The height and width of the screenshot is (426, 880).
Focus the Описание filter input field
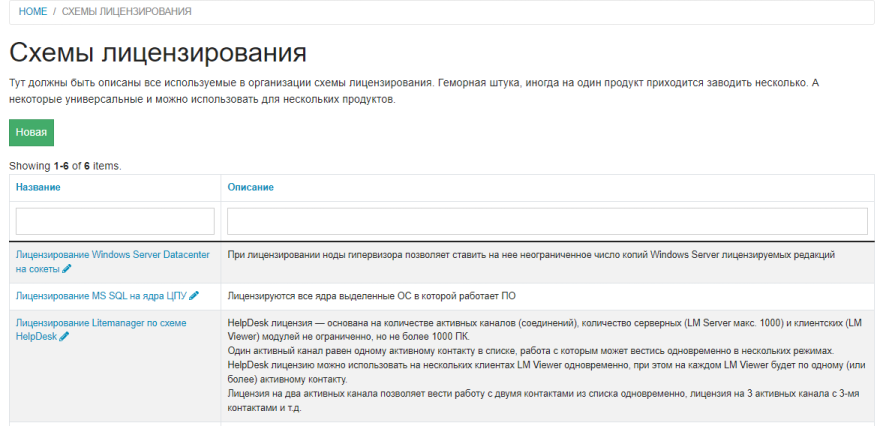coord(547,221)
